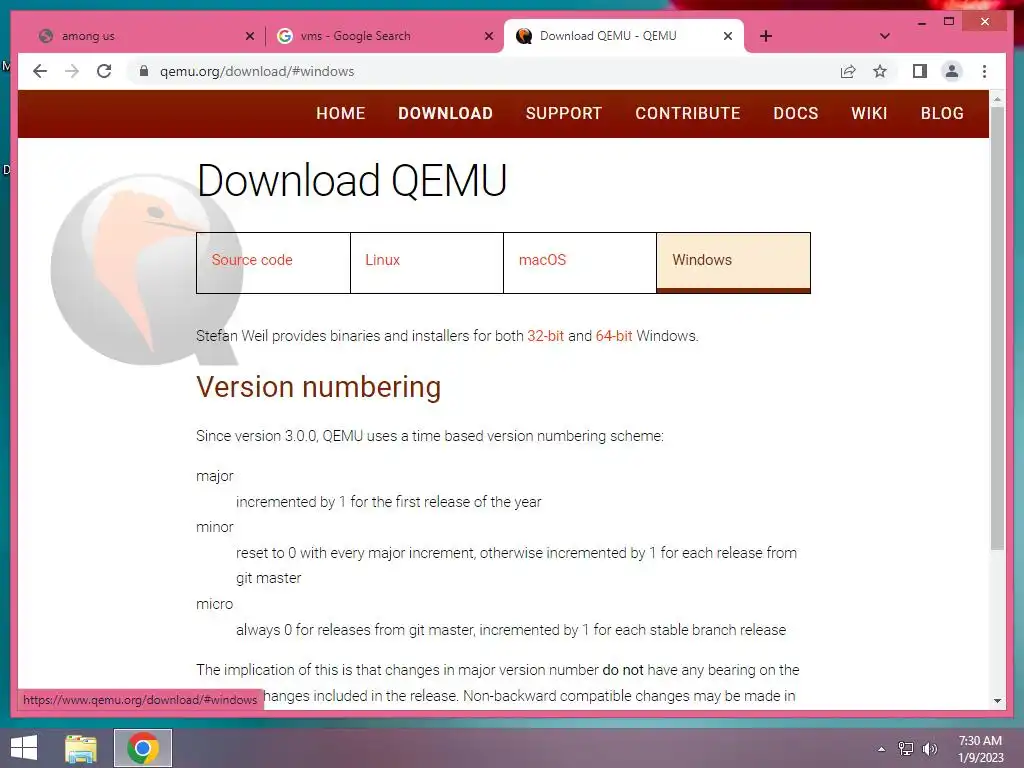Click the 'Download QEMU' page title
The height and width of the screenshot is (768, 1024).
point(351,180)
